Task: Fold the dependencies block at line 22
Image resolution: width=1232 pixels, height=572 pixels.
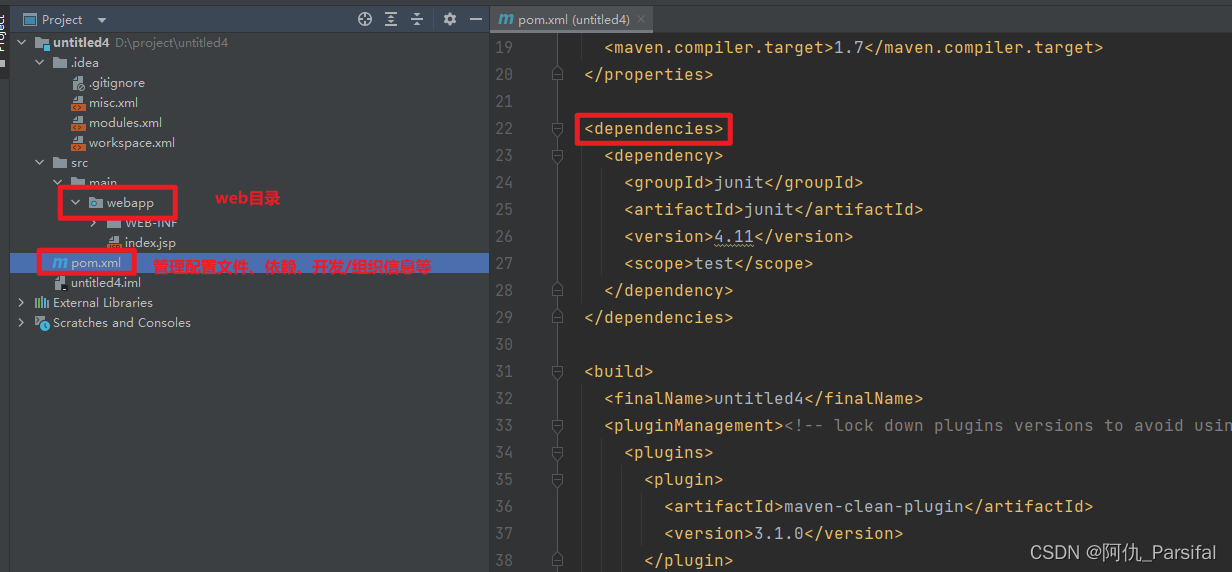Action: (558, 128)
